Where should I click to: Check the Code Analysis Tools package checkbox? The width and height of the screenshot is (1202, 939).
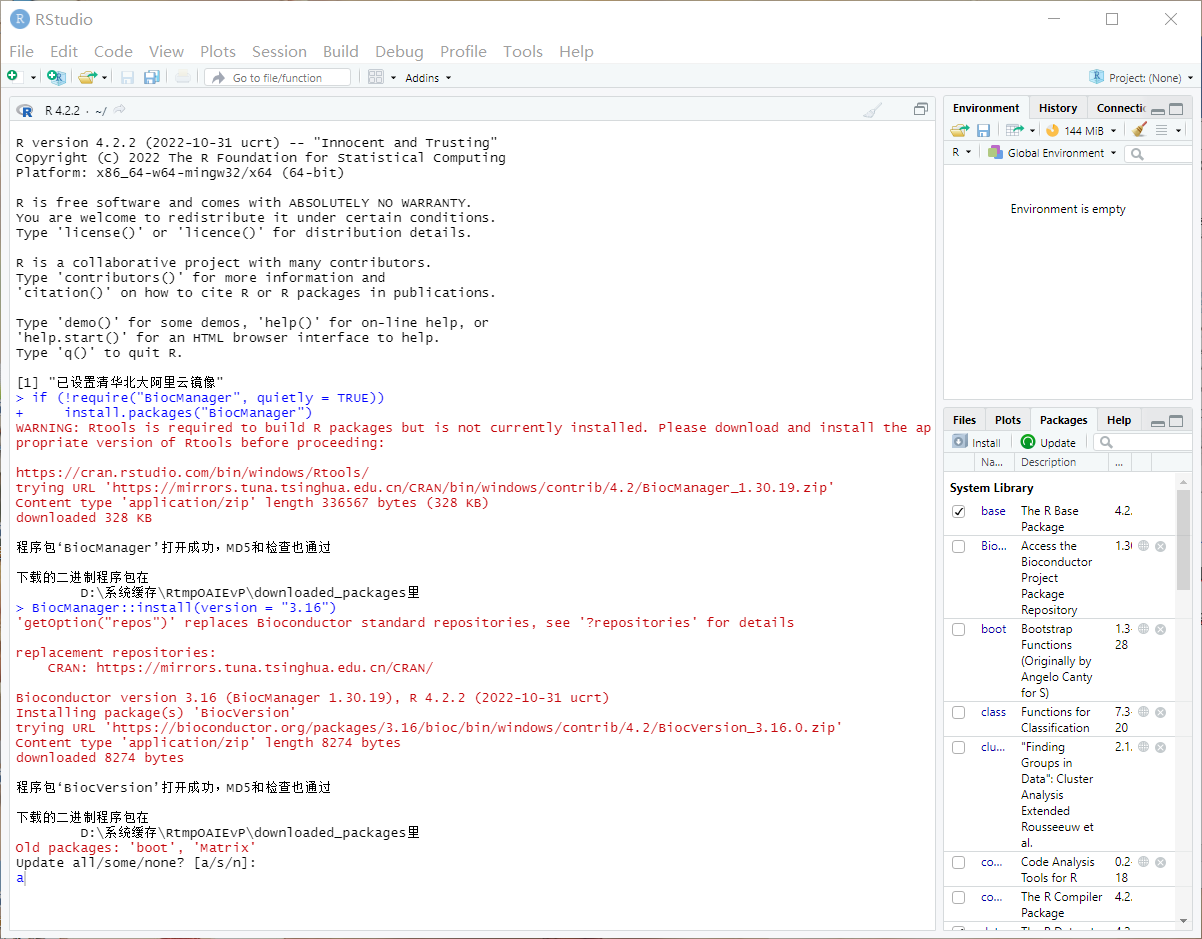(959, 862)
